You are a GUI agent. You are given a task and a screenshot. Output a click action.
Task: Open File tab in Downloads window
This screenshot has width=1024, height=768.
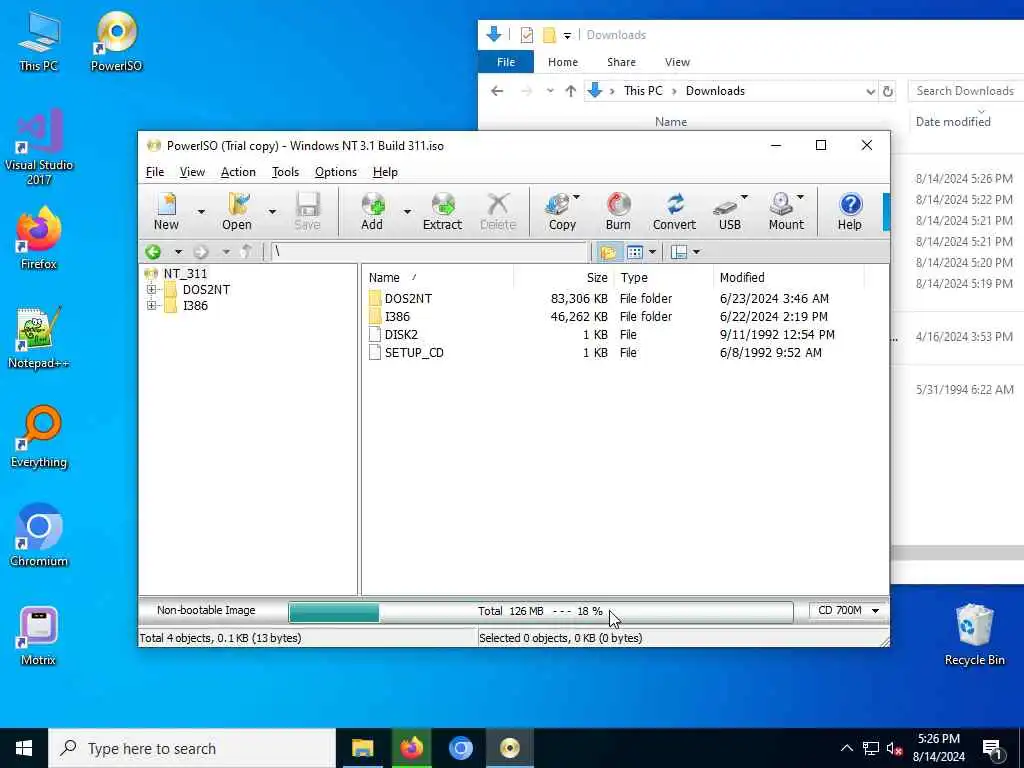[x=506, y=62]
